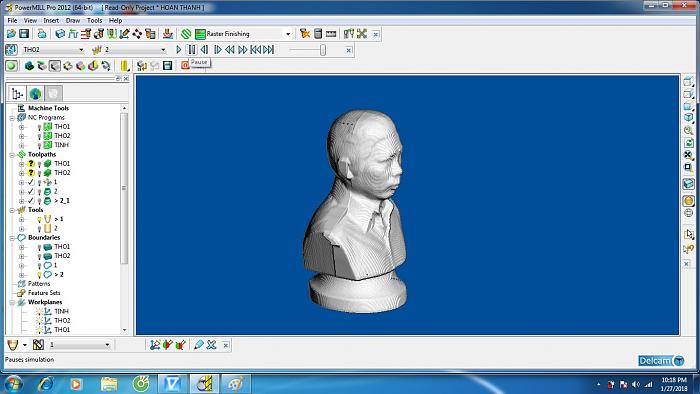Screen dimensions: 700x394
Task: Open tool number 2 dropdown in simulation toolbar
Action: click(x=163, y=50)
